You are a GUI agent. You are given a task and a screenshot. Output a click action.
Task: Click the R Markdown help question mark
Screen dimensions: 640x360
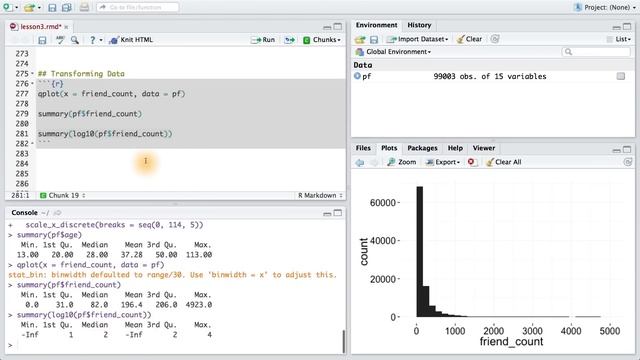click(93, 40)
